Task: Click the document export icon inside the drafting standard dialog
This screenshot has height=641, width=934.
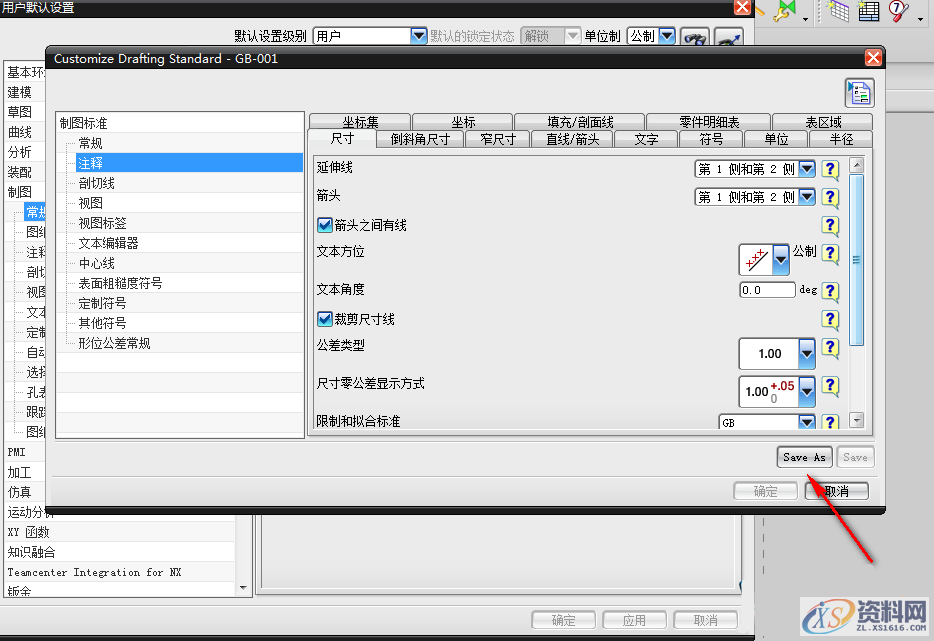Action: (x=859, y=92)
